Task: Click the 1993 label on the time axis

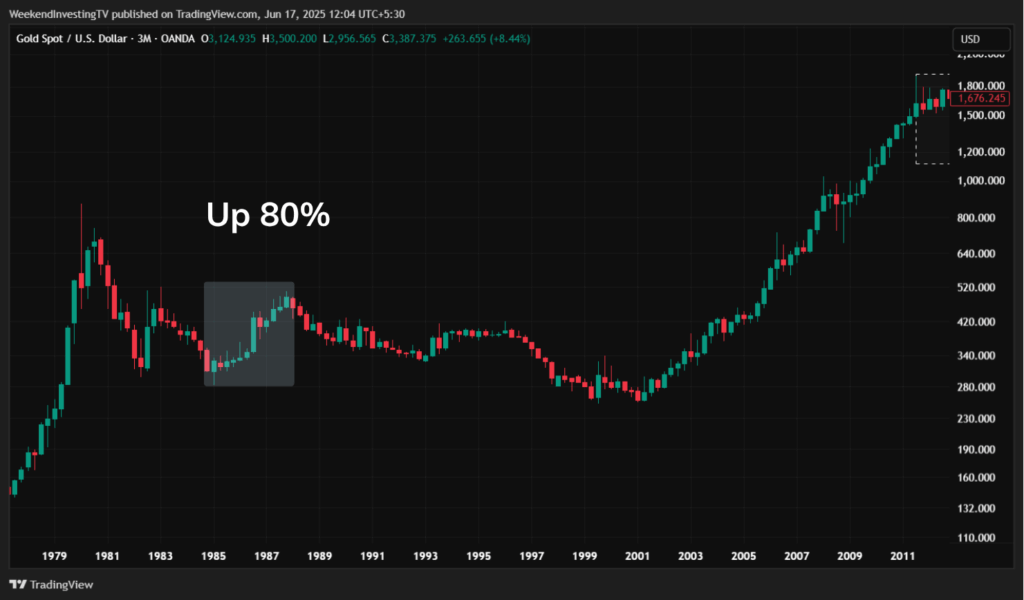Action: click(425, 556)
